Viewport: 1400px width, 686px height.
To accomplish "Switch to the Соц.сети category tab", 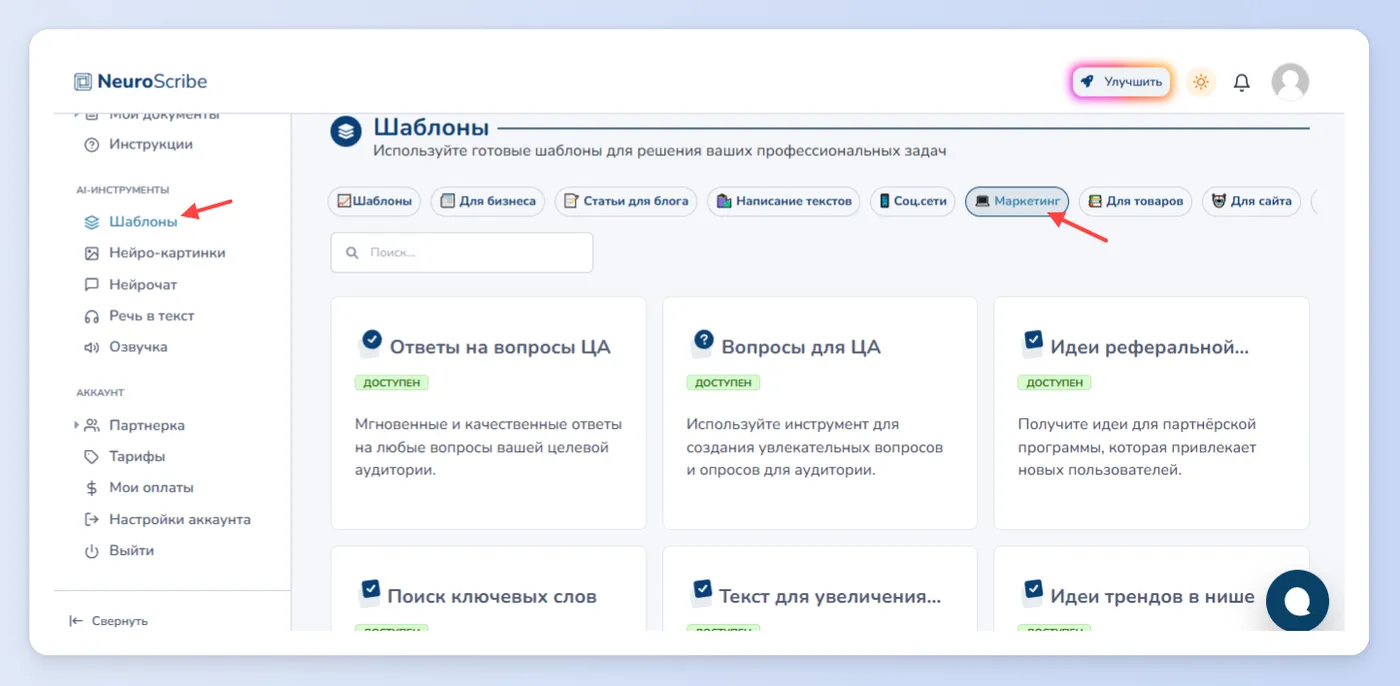I will pyautogui.click(x=913, y=201).
